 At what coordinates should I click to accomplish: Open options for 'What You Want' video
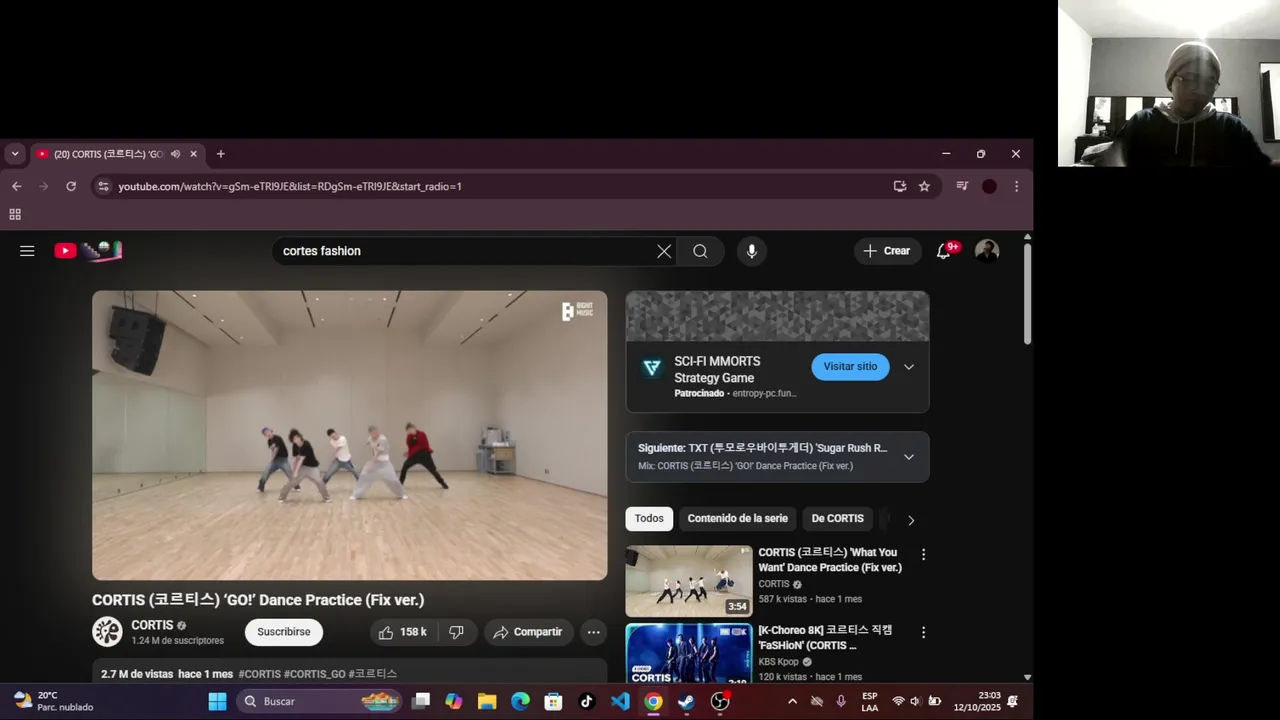pos(923,555)
